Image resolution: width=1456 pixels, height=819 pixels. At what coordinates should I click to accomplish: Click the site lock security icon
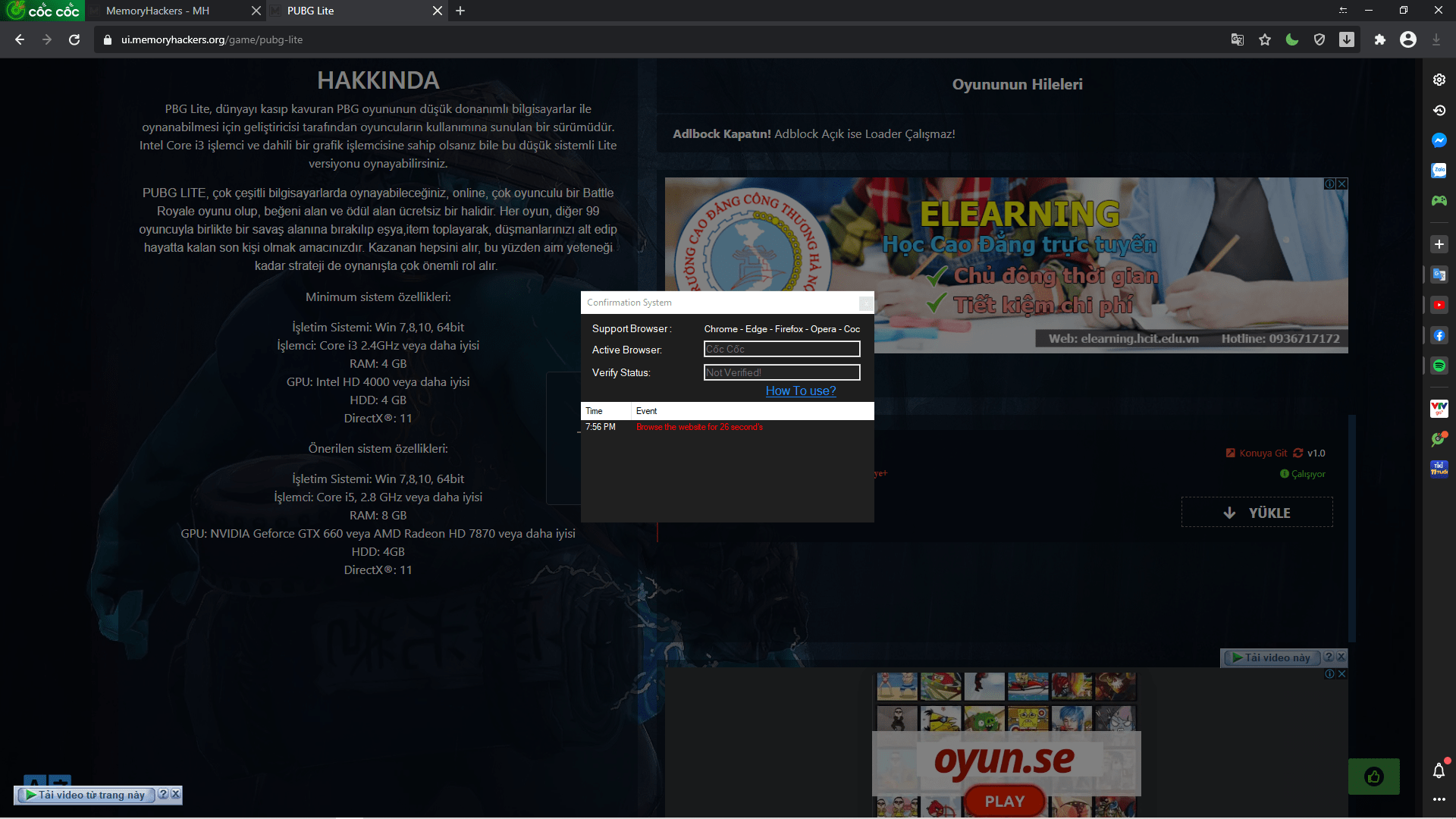[108, 40]
